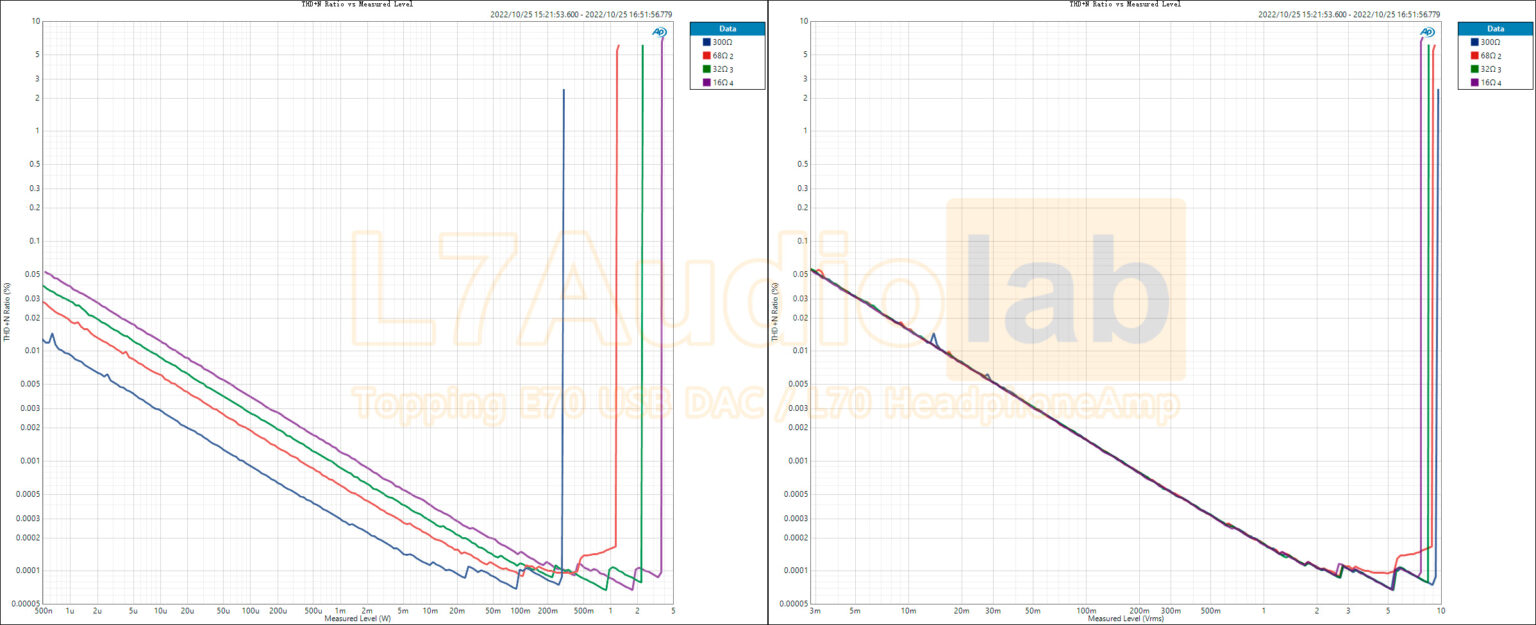Image resolution: width=1536 pixels, height=625 pixels.
Task: Click the '500n' tick on the watts axis
Action: pos(43,610)
